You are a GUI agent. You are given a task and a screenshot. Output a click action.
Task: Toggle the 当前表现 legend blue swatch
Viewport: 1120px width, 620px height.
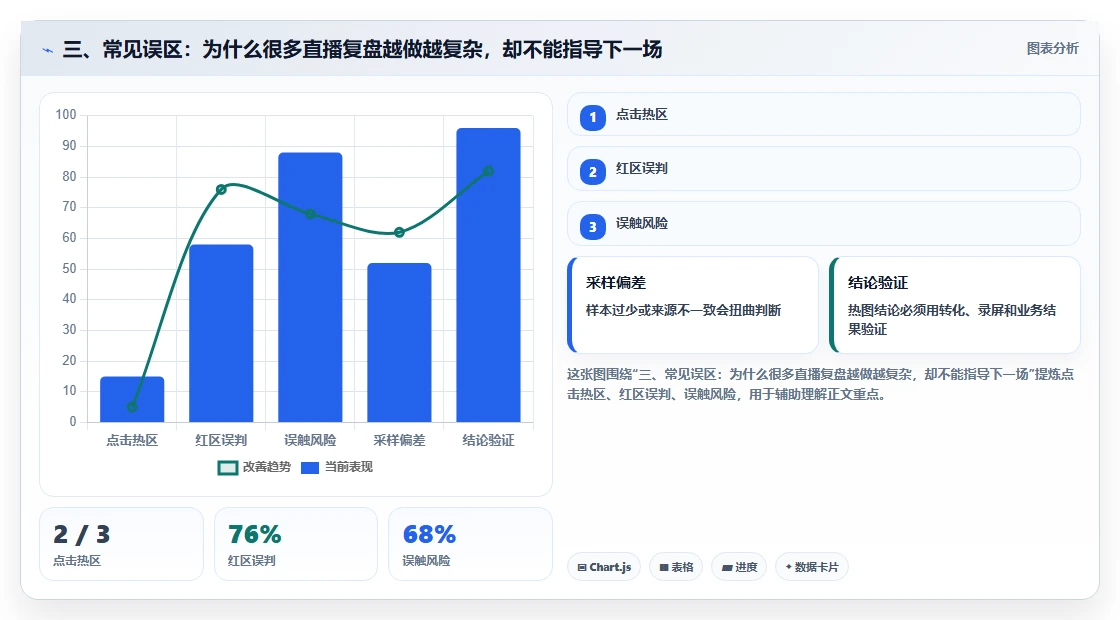(309, 468)
